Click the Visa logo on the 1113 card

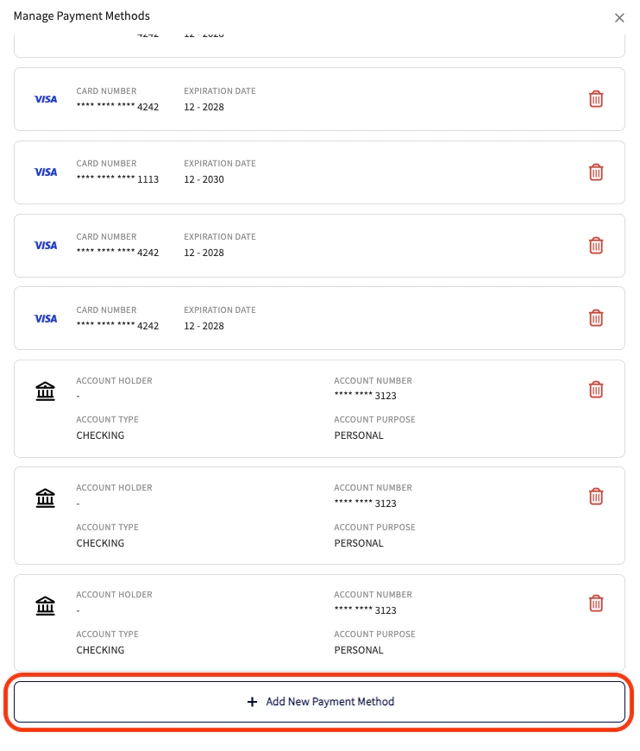click(46, 172)
